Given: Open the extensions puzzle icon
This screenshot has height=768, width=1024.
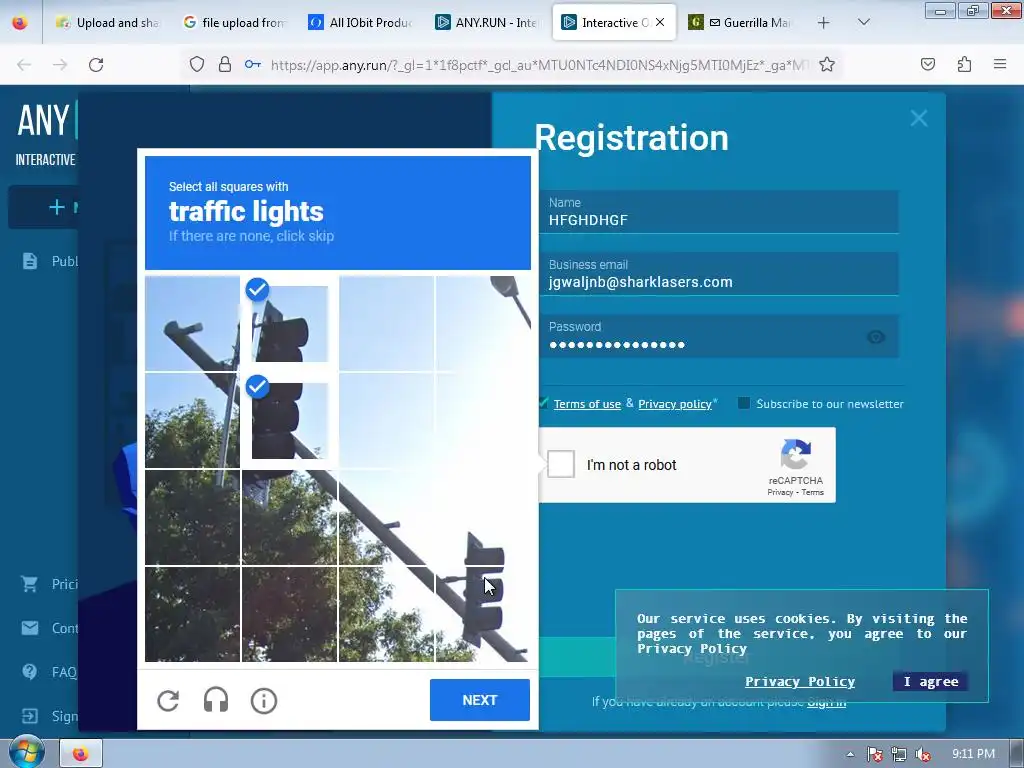Looking at the screenshot, I should (964, 64).
